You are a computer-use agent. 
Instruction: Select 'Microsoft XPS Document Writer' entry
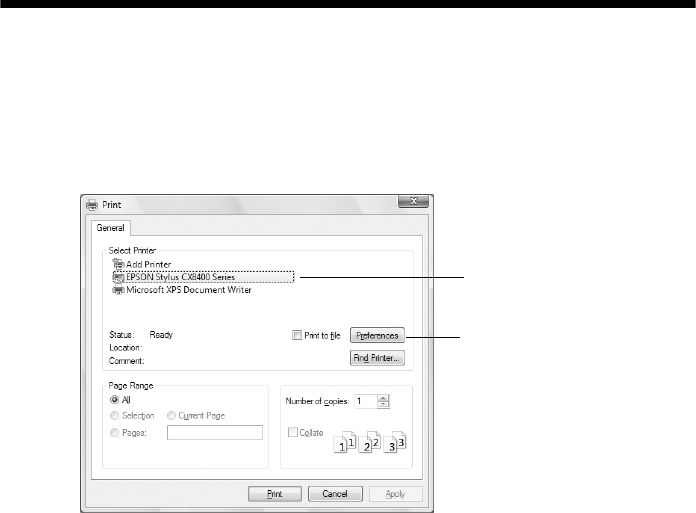[189, 290]
